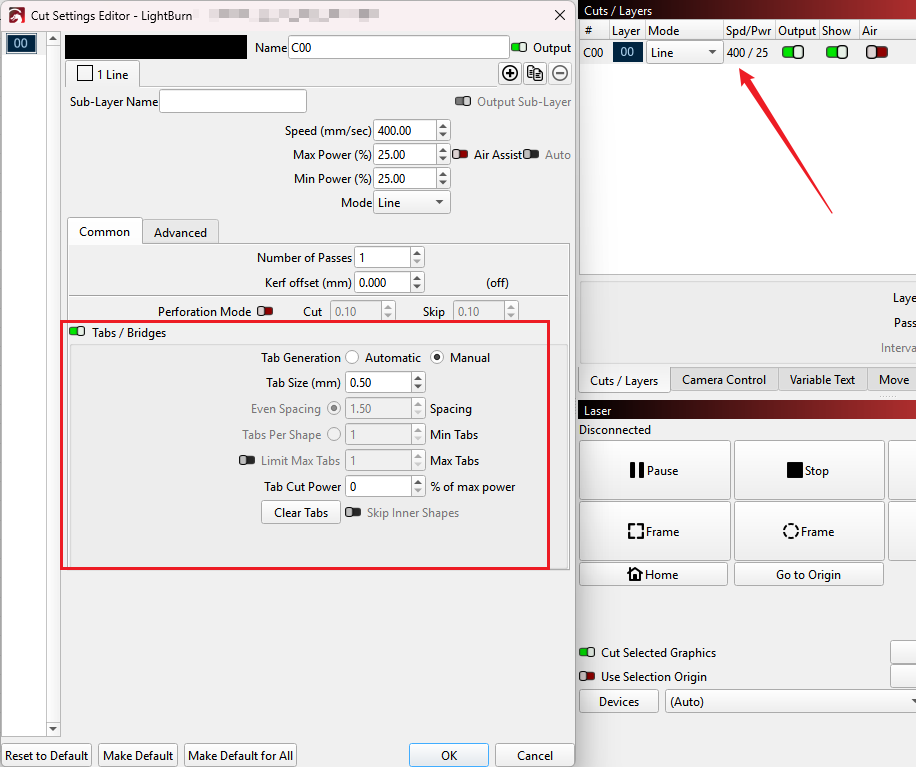Remove sub-layer with the minus icon
This screenshot has height=767, width=916.
tap(560, 73)
